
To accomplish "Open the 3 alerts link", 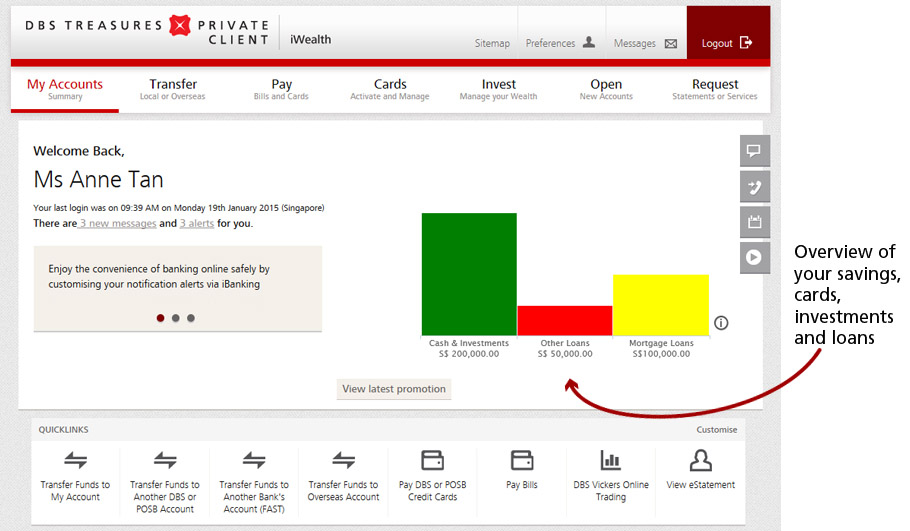I will (197, 223).
